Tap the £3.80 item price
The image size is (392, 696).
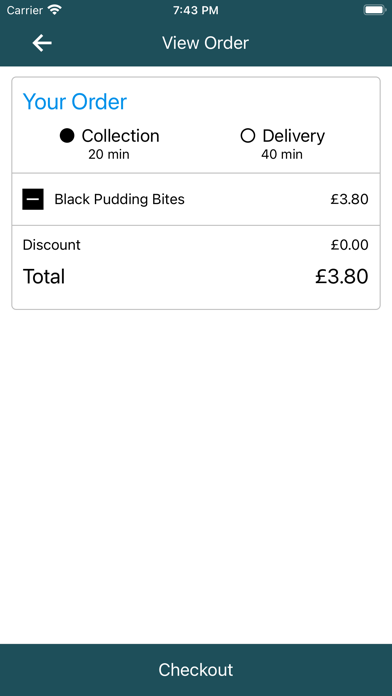point(349,199)
